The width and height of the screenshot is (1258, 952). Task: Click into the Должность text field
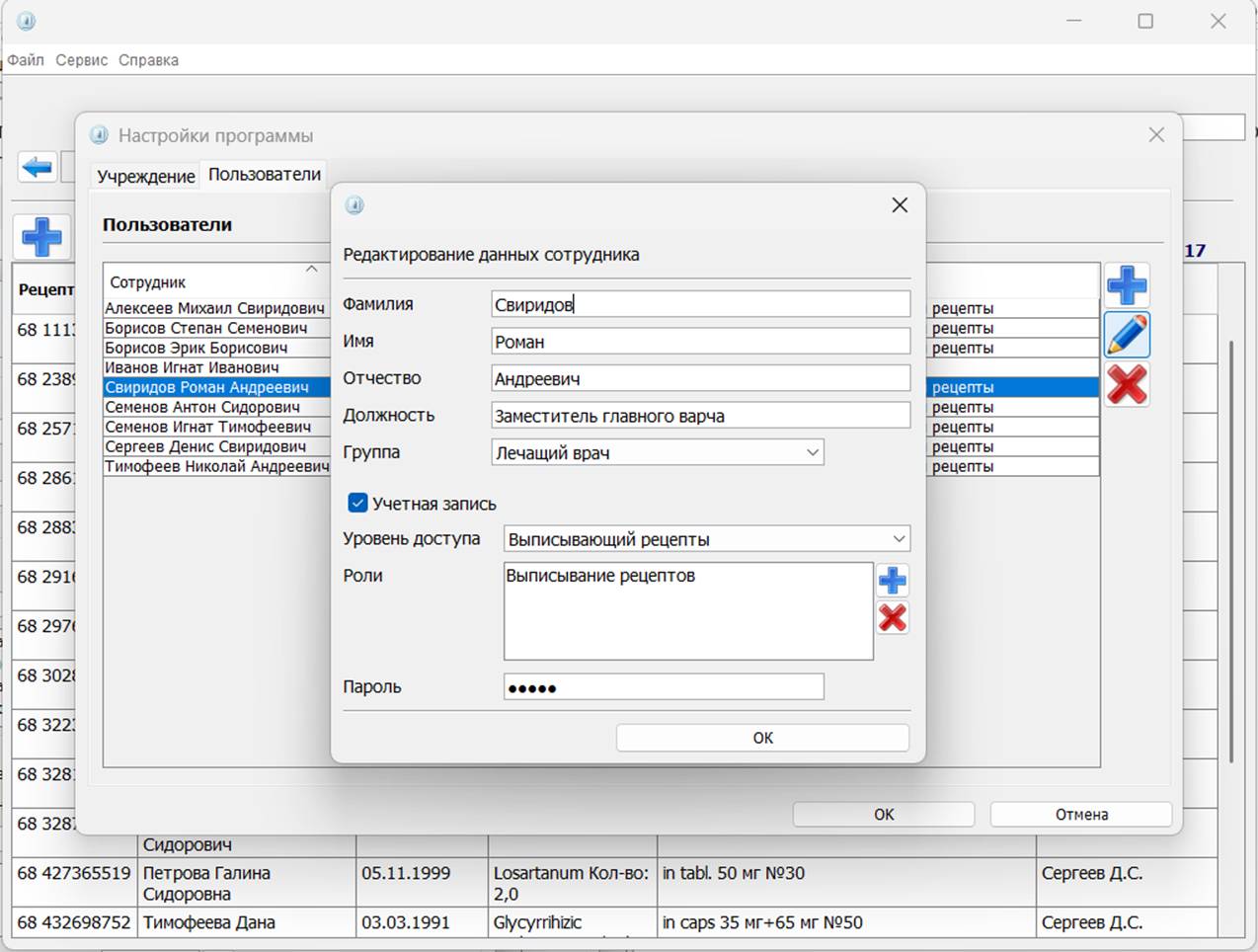(700, 416)
